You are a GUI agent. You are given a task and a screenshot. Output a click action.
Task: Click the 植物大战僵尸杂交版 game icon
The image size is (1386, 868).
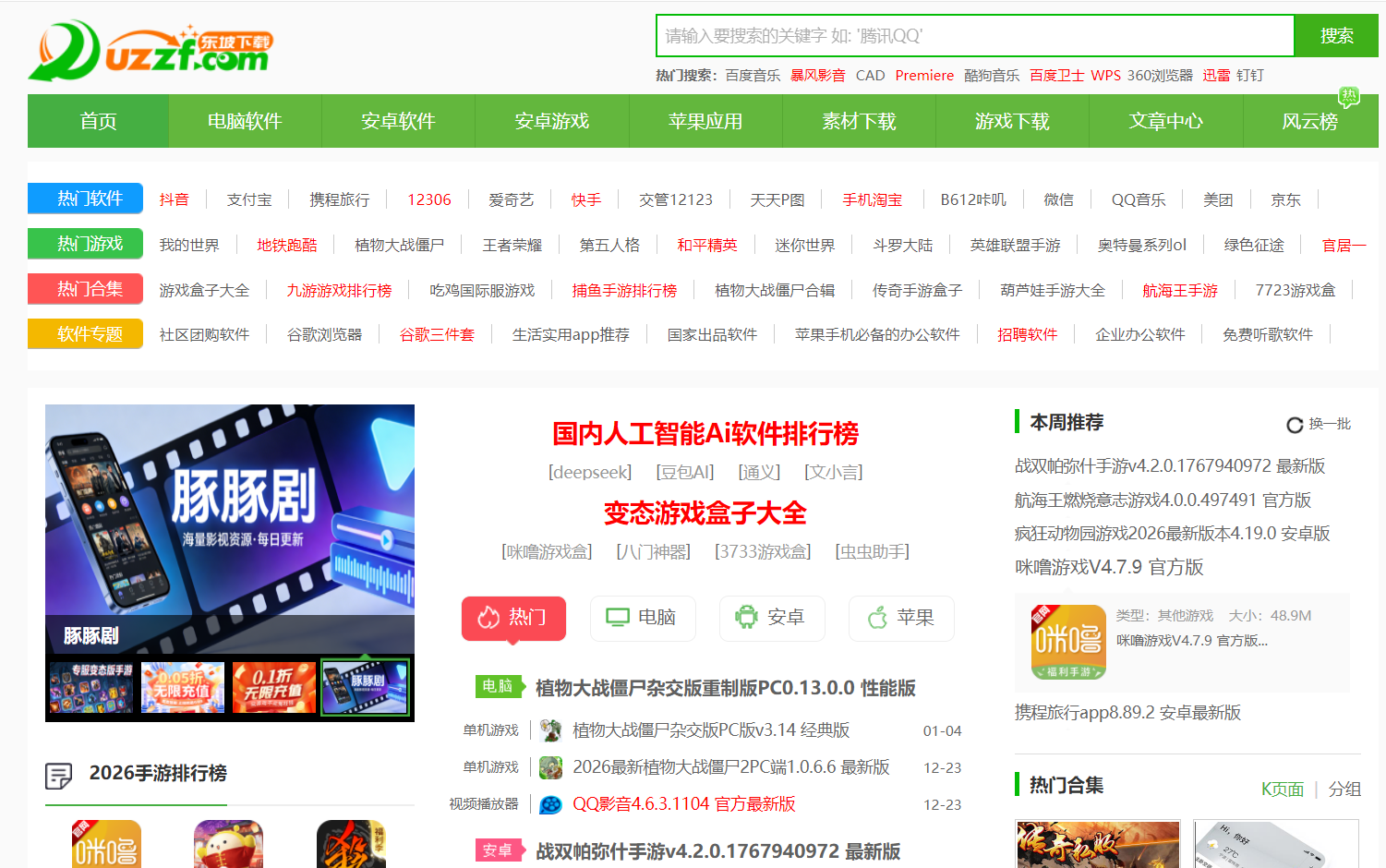point(551,730)
